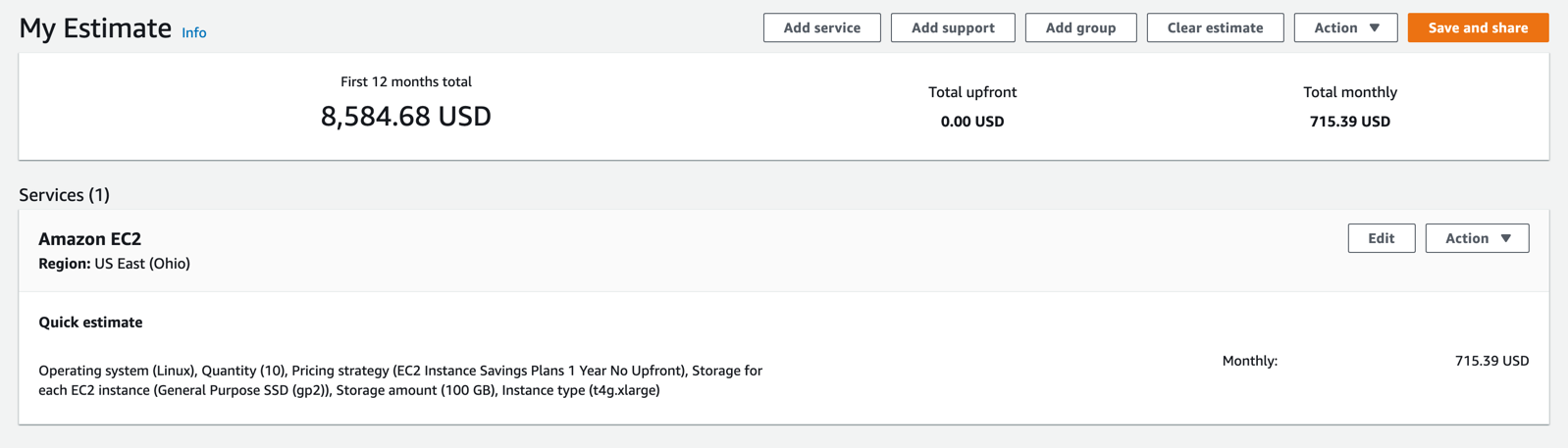Screen dimensions: 1568x448
Task: Click the arrow icon beside Clear estimate's Action
Action: tap(1375, 27)
